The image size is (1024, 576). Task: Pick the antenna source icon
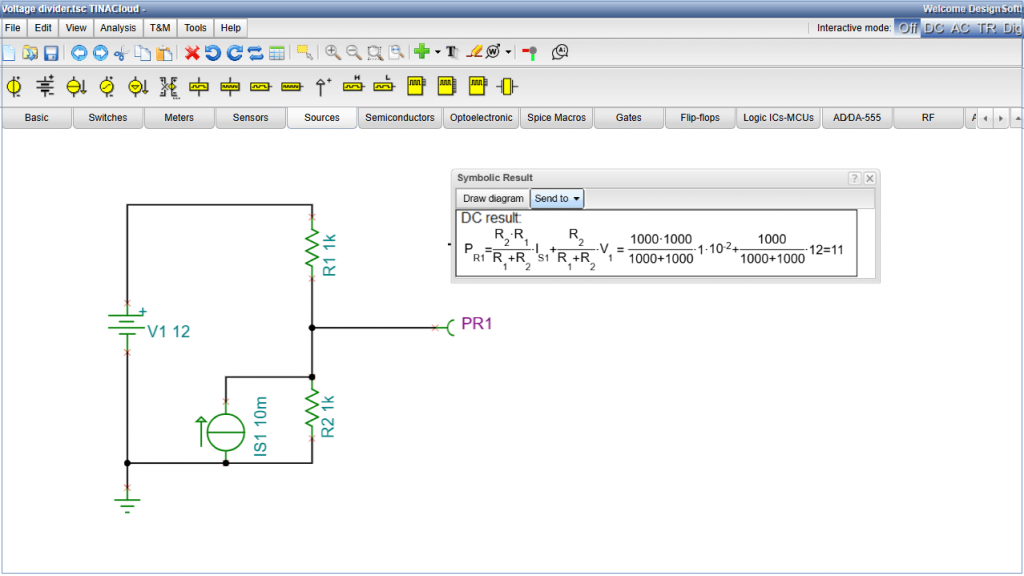tap(322, 87)
